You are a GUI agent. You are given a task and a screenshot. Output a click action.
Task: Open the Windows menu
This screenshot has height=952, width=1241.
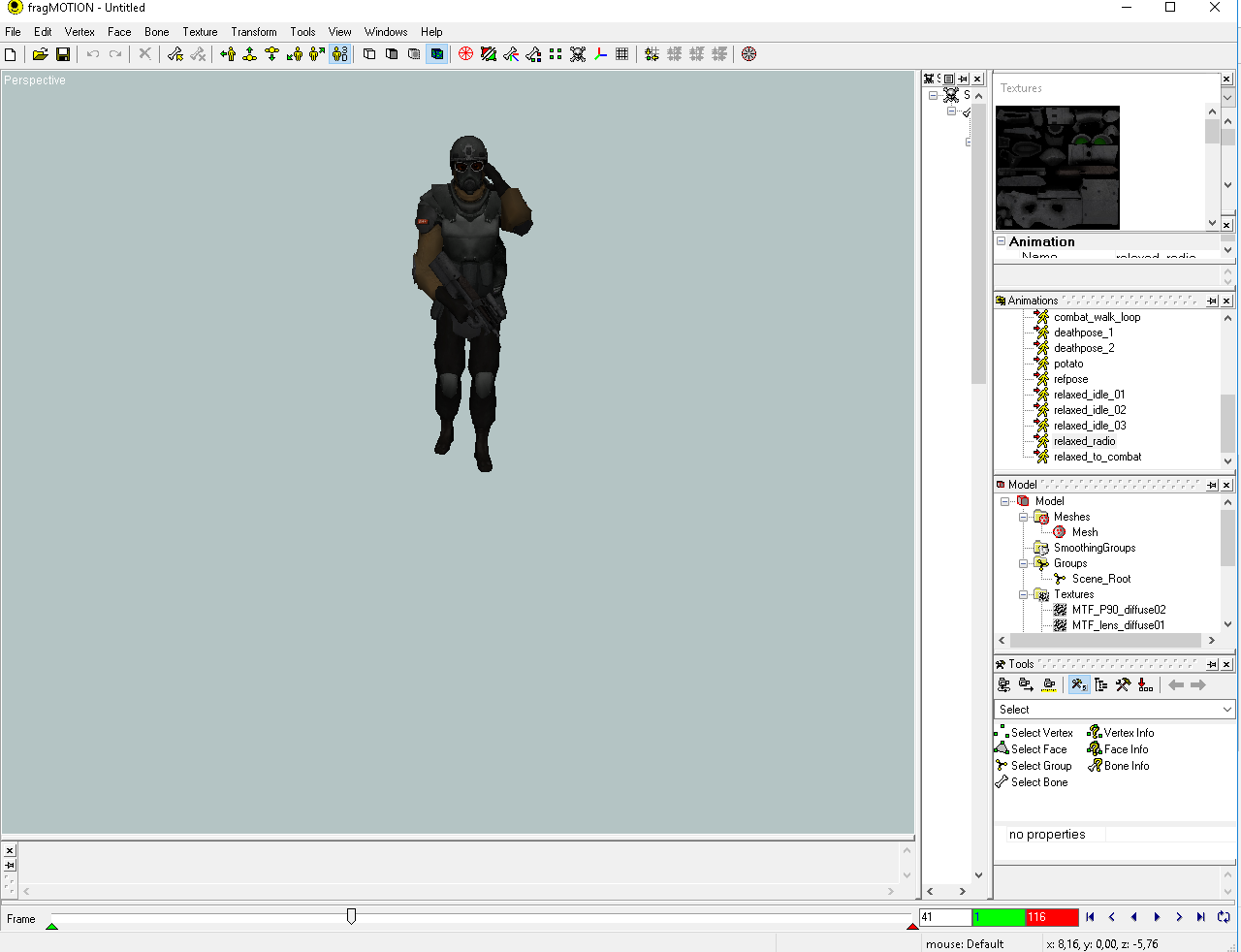[386, 32]
